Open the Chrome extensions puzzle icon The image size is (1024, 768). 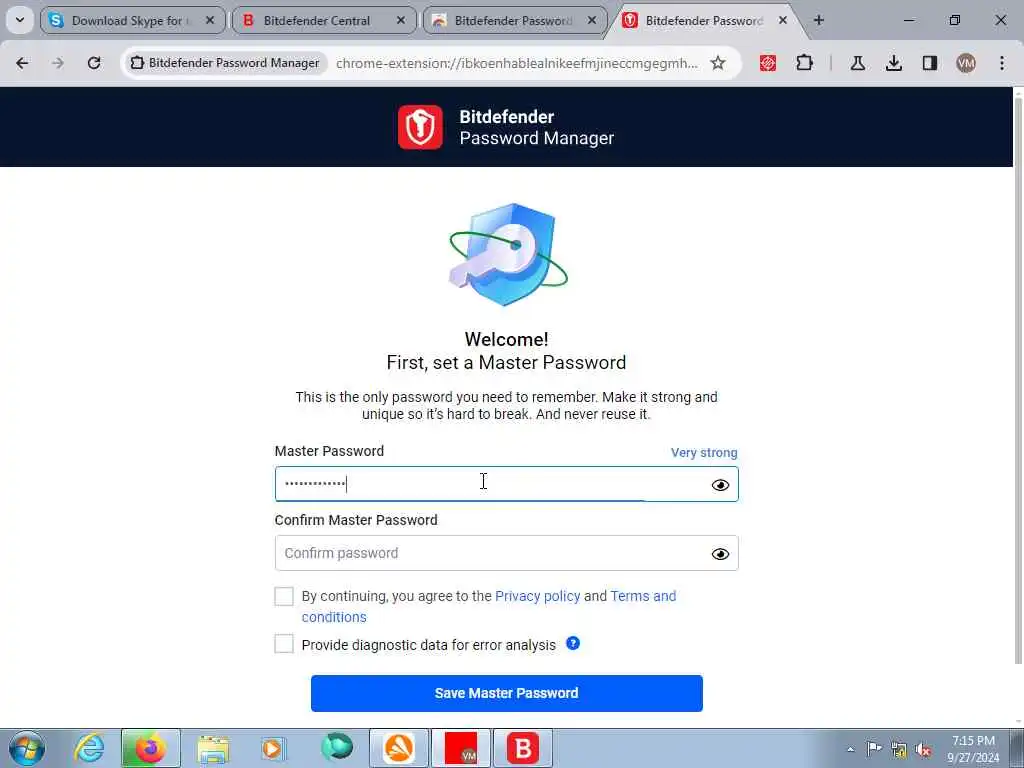(x=805, y=63)
